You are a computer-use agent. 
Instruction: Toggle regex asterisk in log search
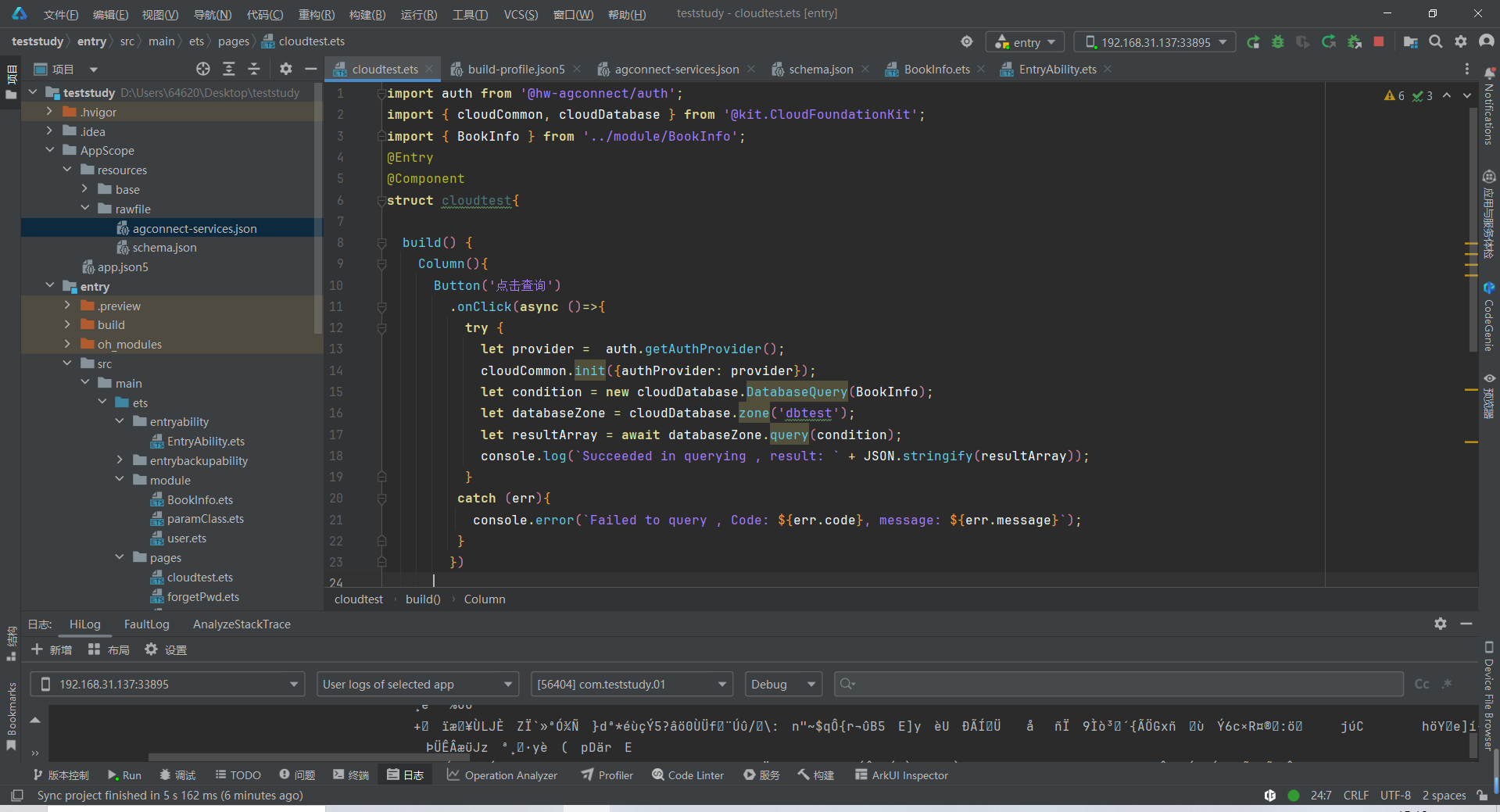click(1447, 684)
